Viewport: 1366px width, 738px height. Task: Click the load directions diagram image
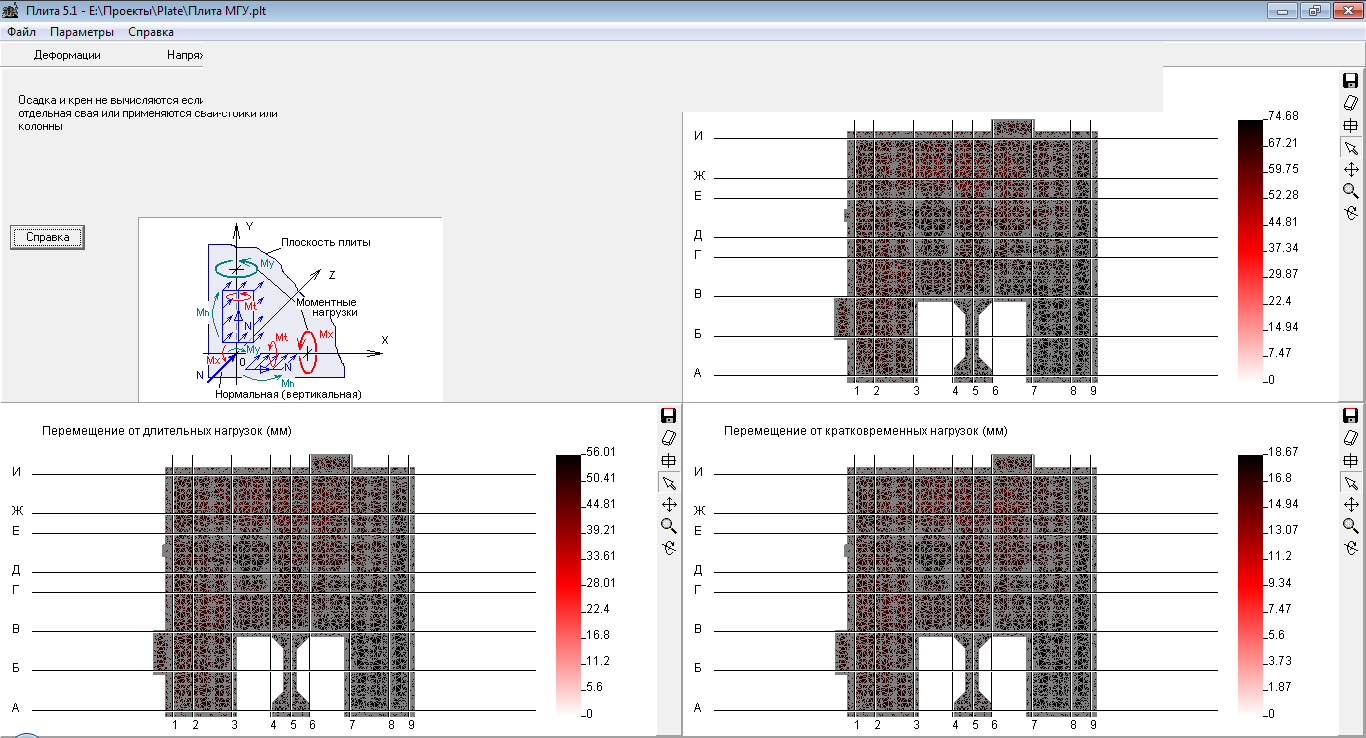coord(290,310)
